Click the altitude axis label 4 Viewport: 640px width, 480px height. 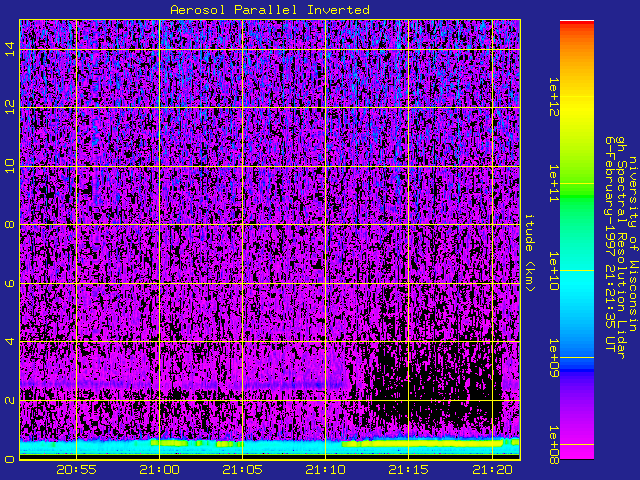(10, 342)
